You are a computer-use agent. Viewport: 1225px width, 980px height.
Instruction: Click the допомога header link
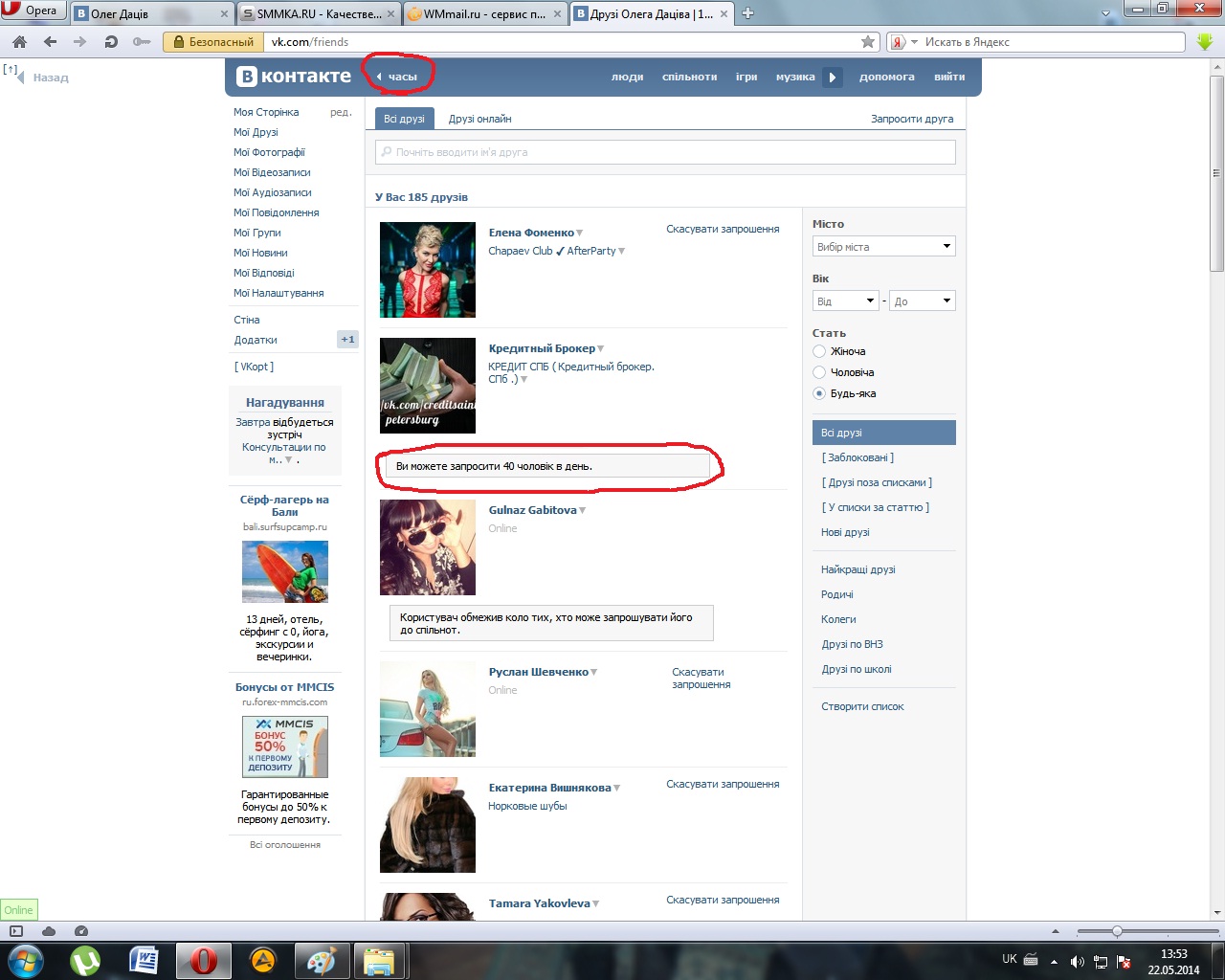tap(887, 77)
